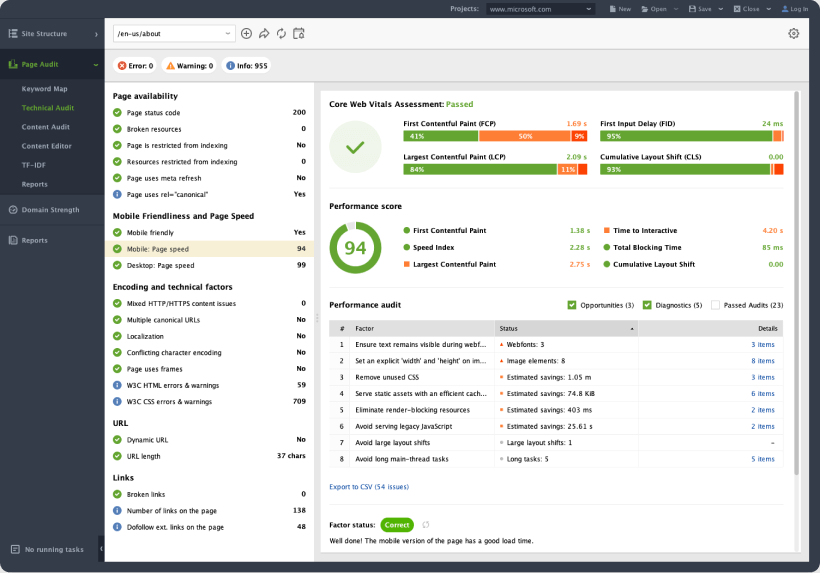Open the Projects dropdown for www.microsoft.com
The image size is (820, 573).
pos(547,9)
